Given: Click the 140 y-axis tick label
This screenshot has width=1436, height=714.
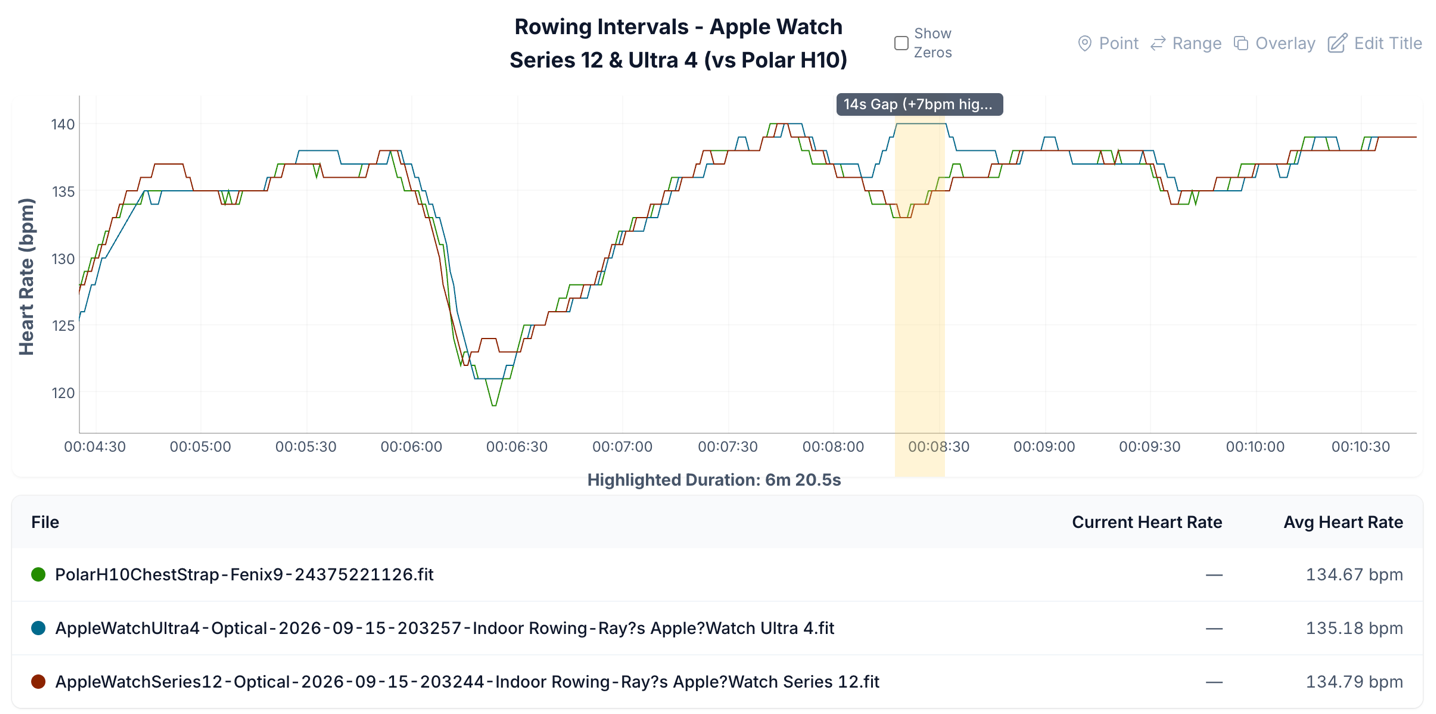Looking at the screenshot, I should (x=63, y=124).
